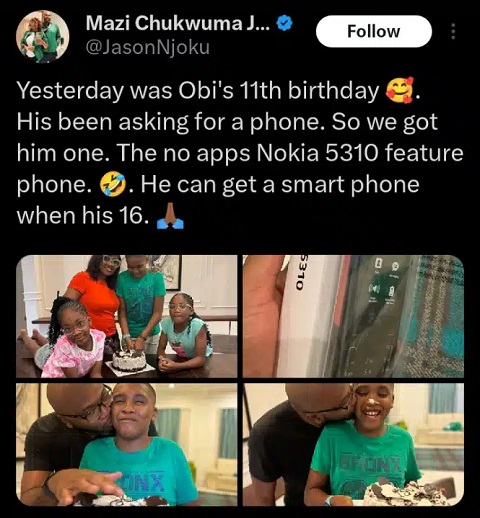Click the folded hands emoji
Image resolution: width=480 pixels, height=518 pixels.
tap(170, 216)
